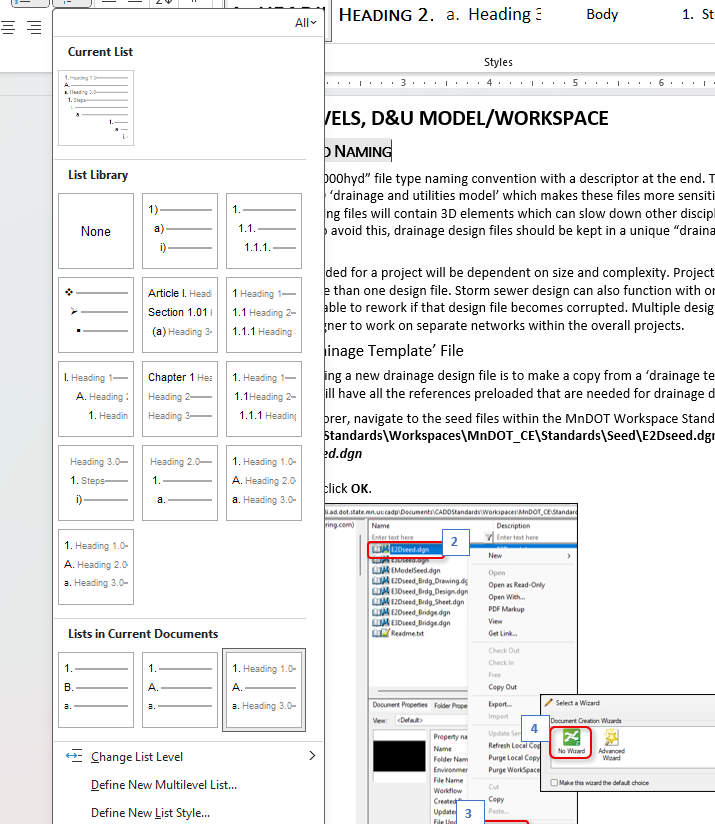Click the pictured View Default dropdown

coord(431,720)
